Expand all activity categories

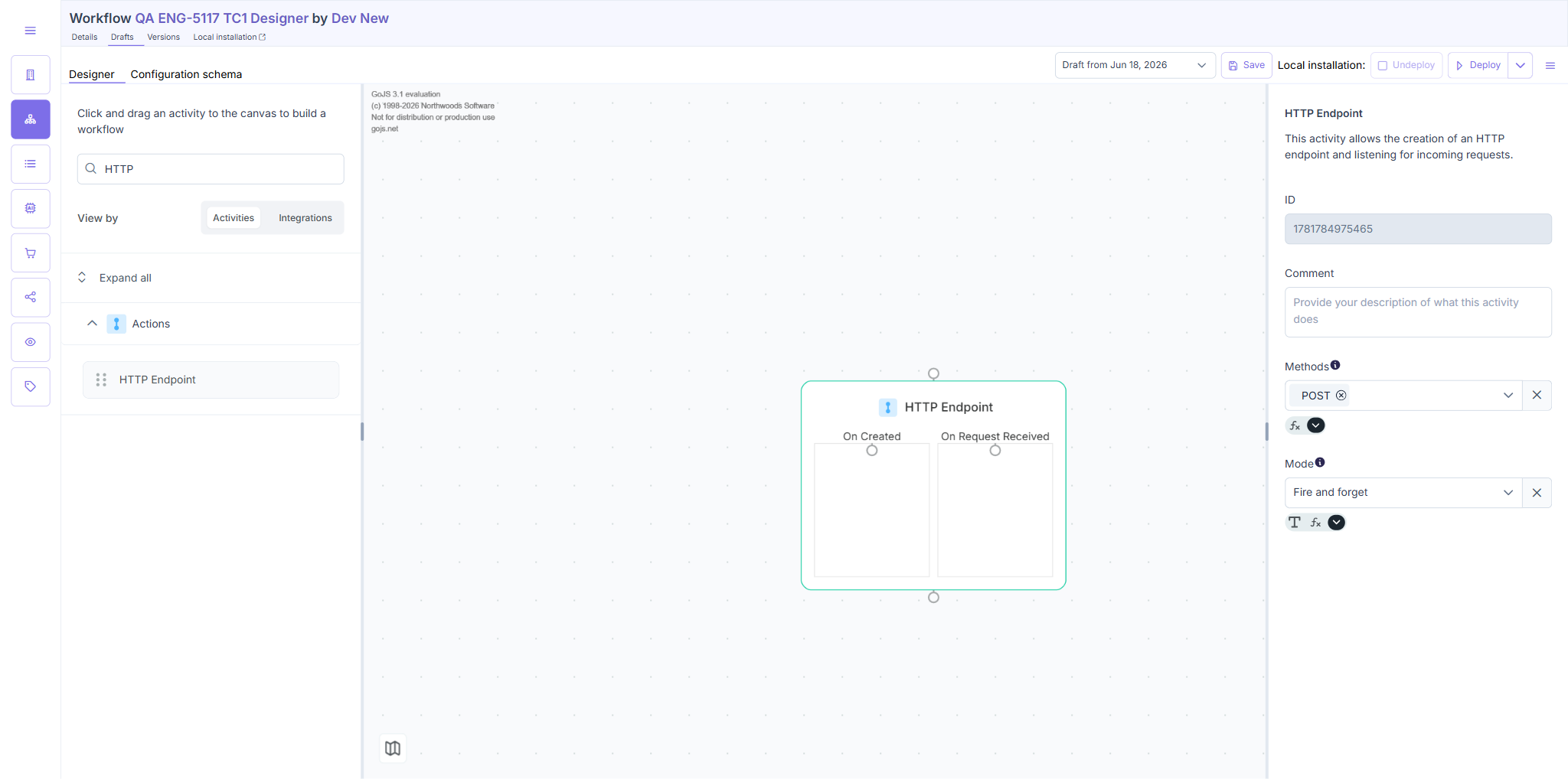pos(115,278)
